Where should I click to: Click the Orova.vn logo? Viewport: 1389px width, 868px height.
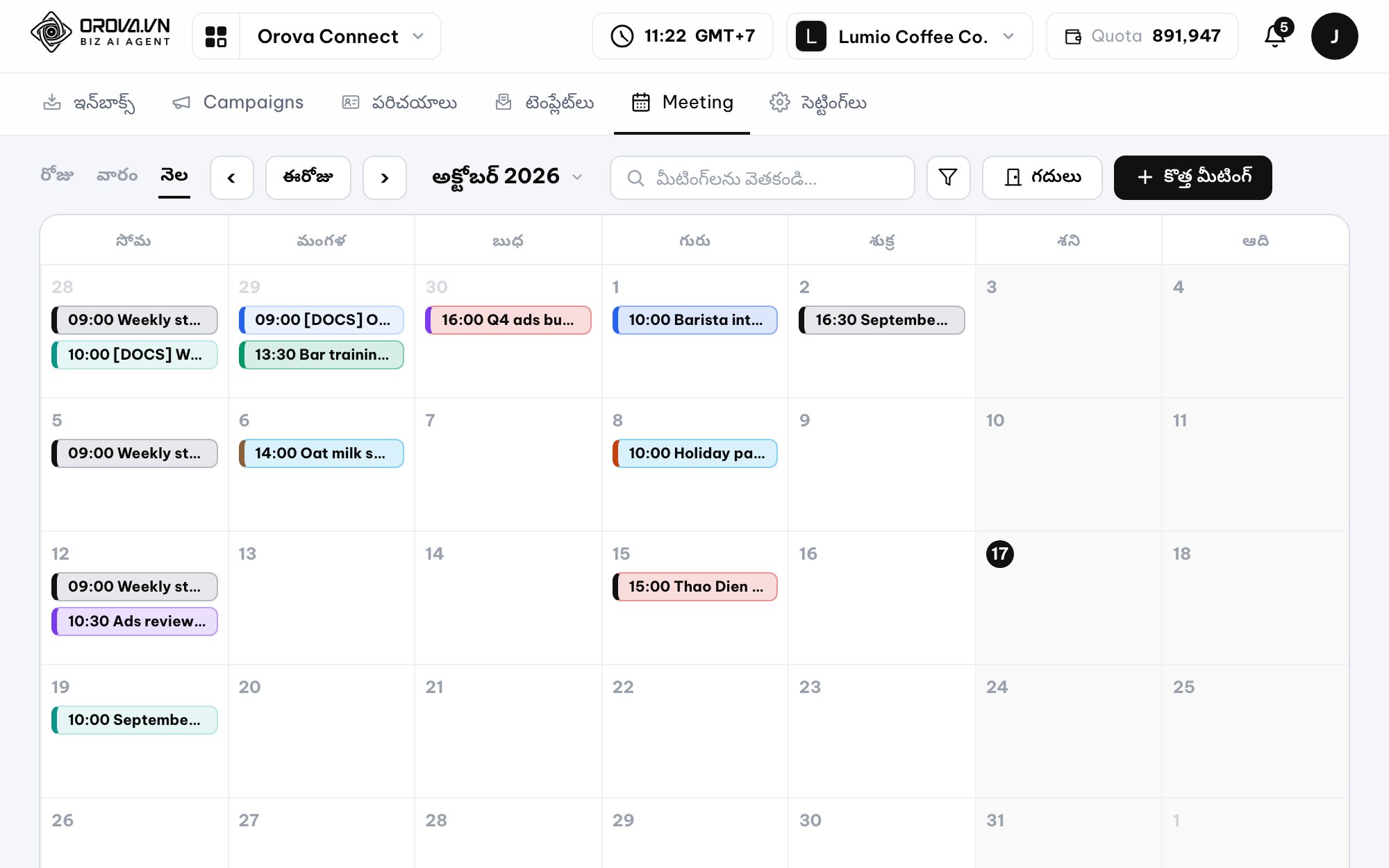(x=100, y=33)
